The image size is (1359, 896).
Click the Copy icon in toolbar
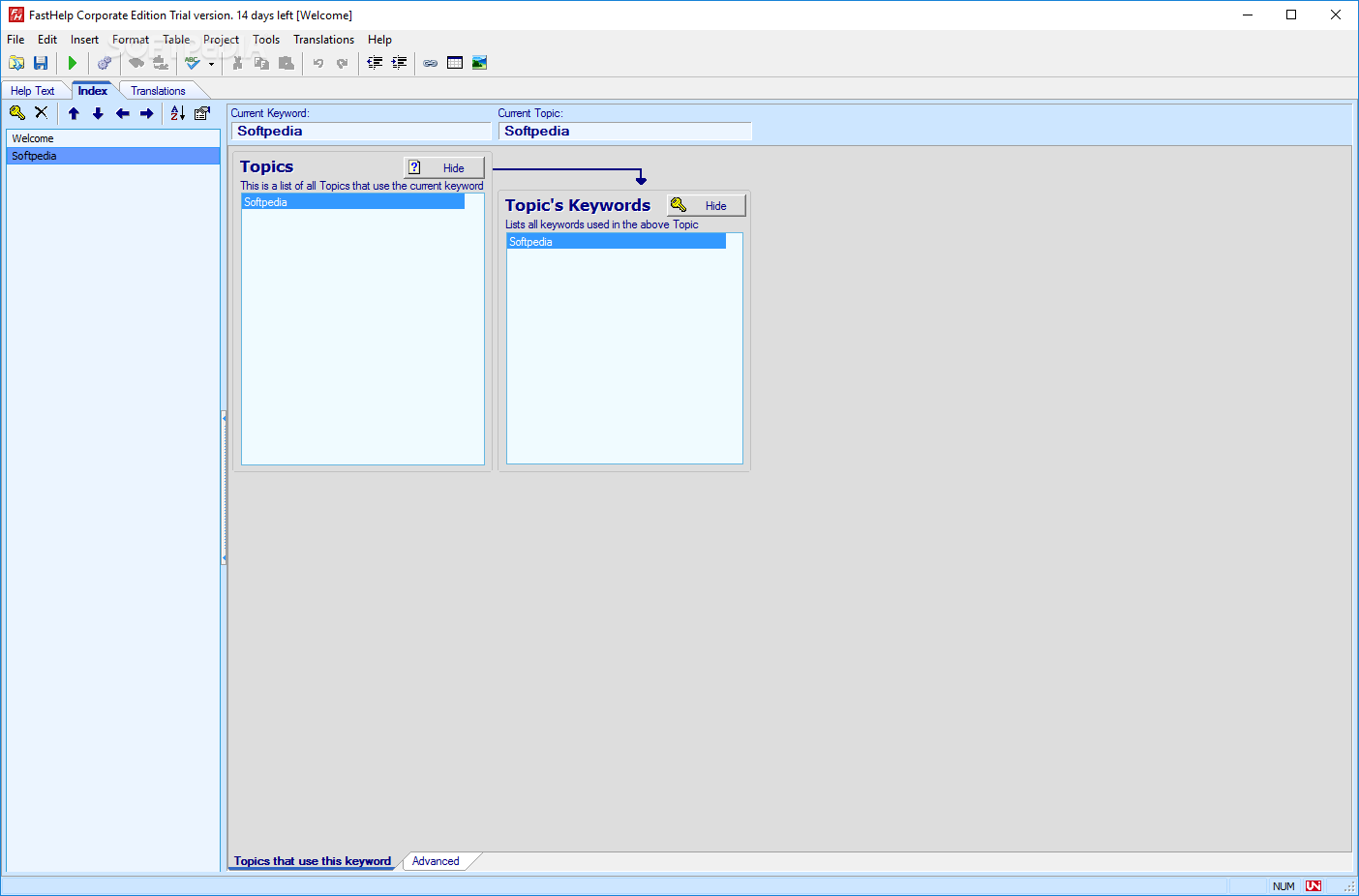(261, 63)
